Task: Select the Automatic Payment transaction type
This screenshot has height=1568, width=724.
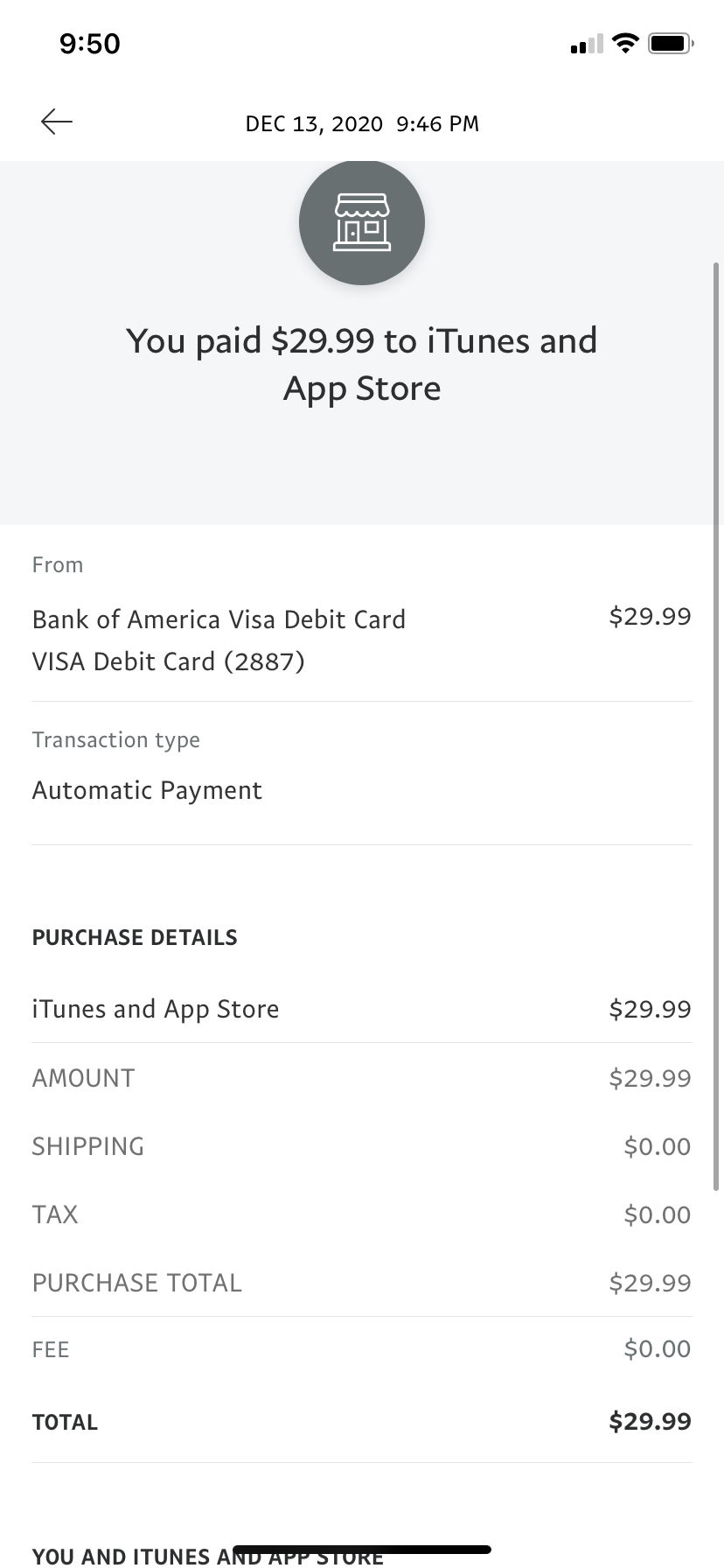Action: coord(147,790)
